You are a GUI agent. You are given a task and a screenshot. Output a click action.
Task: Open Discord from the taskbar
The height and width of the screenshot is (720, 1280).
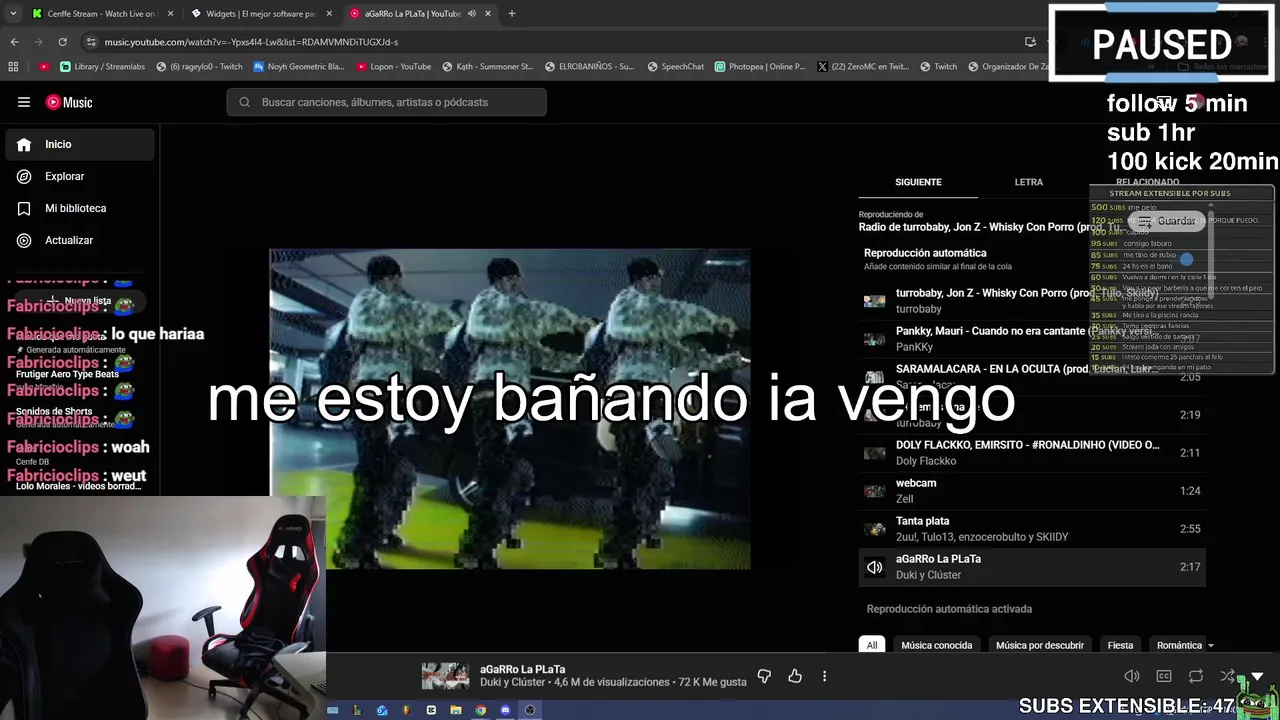pyautogui.click(x=505, y=710)
